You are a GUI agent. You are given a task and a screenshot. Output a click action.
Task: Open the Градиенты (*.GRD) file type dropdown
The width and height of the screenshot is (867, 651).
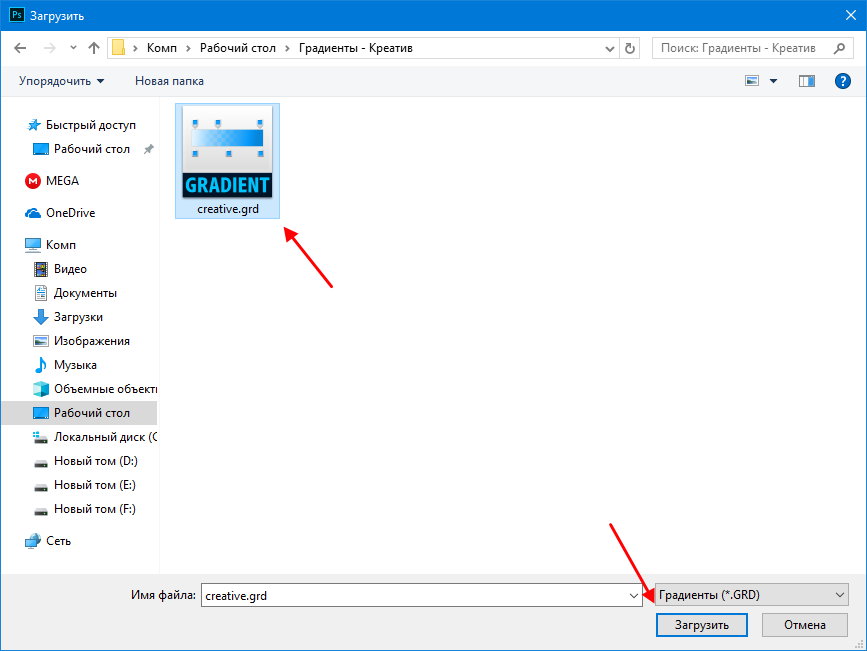(x=751, y=595)
